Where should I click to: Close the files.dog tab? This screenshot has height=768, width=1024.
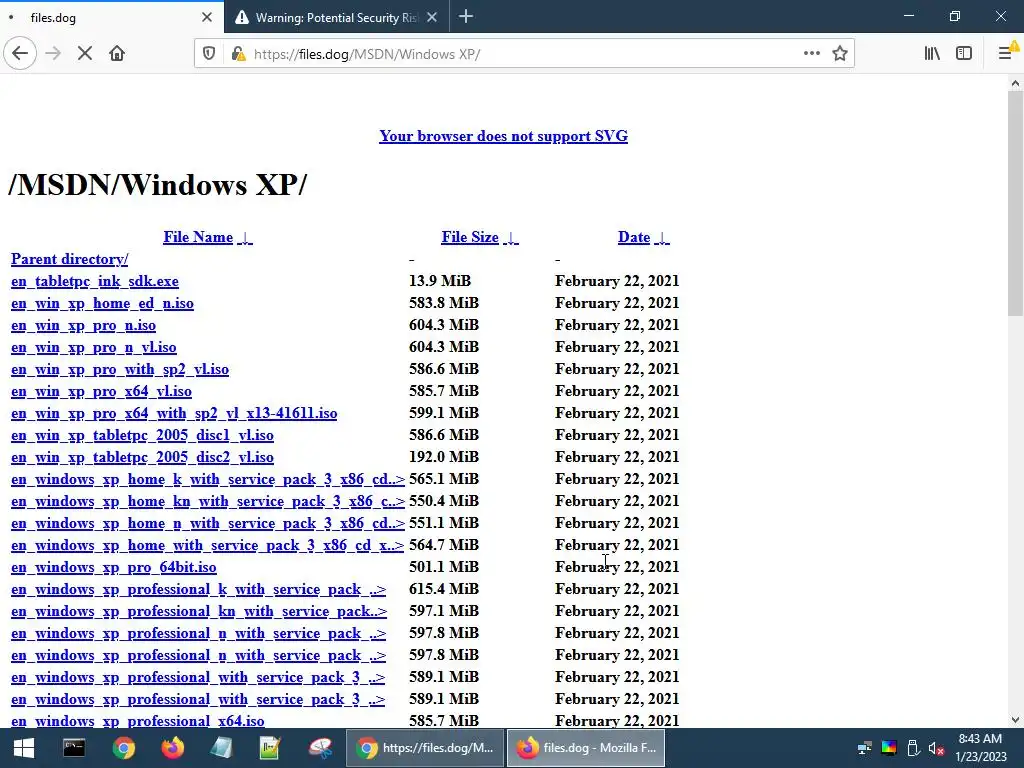207,18
